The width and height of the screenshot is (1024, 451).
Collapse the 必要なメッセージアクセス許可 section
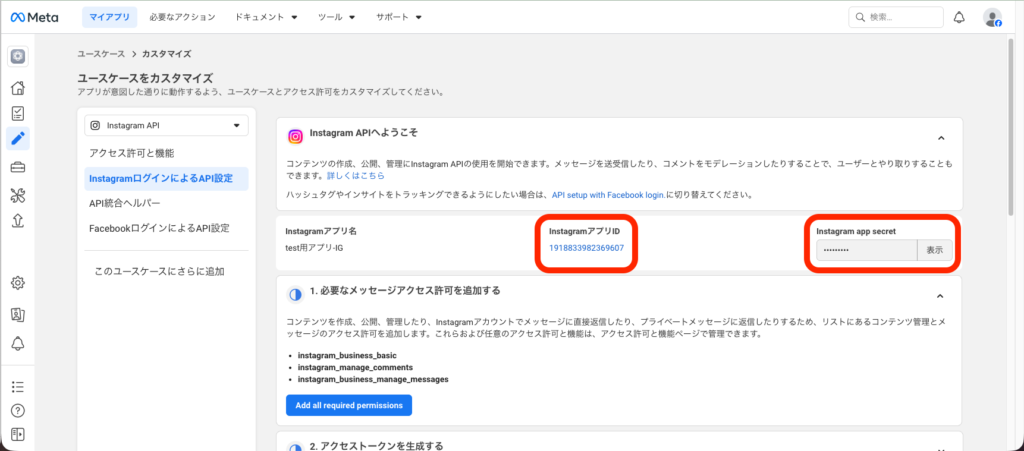coord(940,295)
